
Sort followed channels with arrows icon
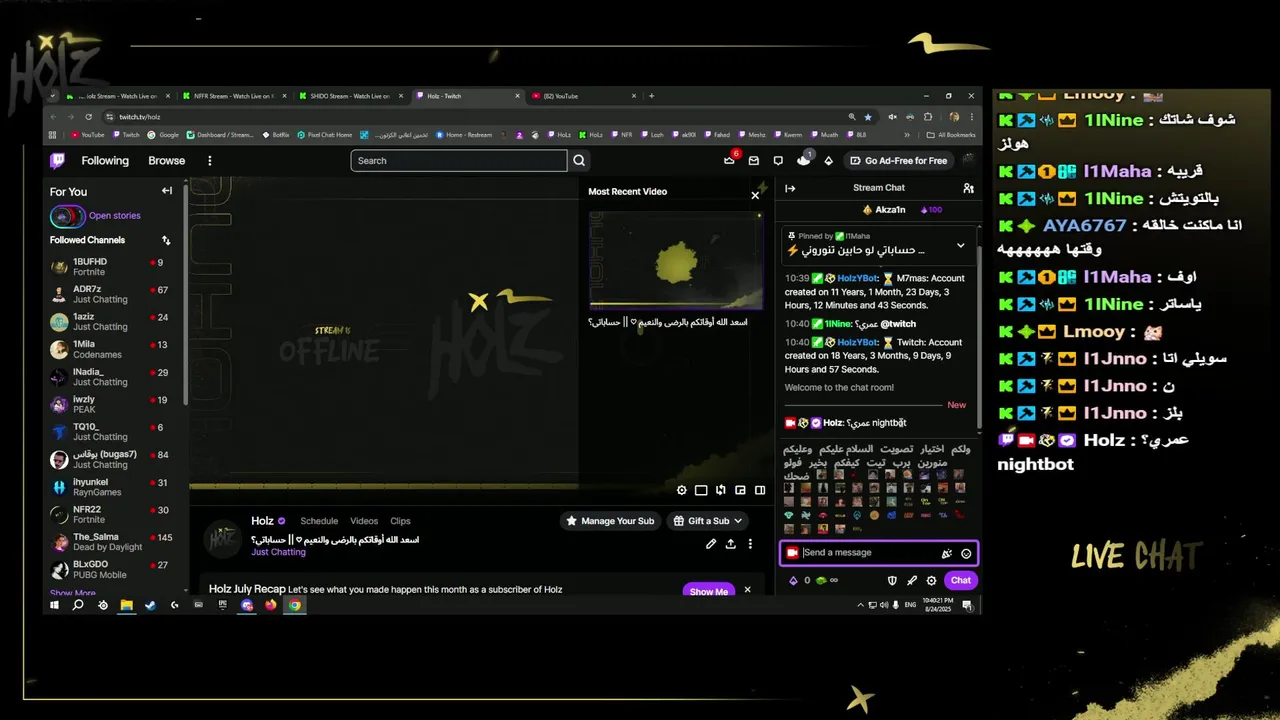[166, 240]
